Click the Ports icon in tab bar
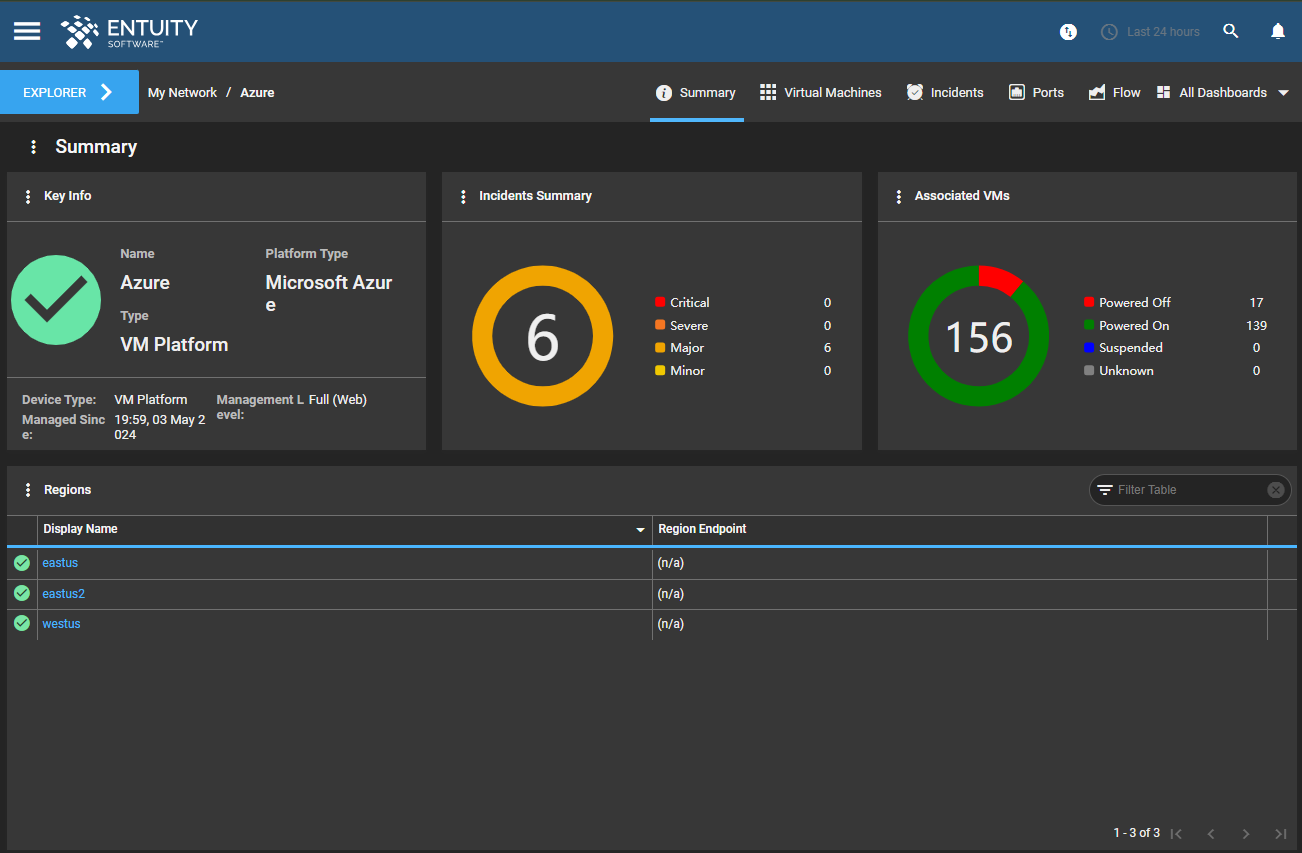This screenshot has width=1302, height=853. point(1017,92)
